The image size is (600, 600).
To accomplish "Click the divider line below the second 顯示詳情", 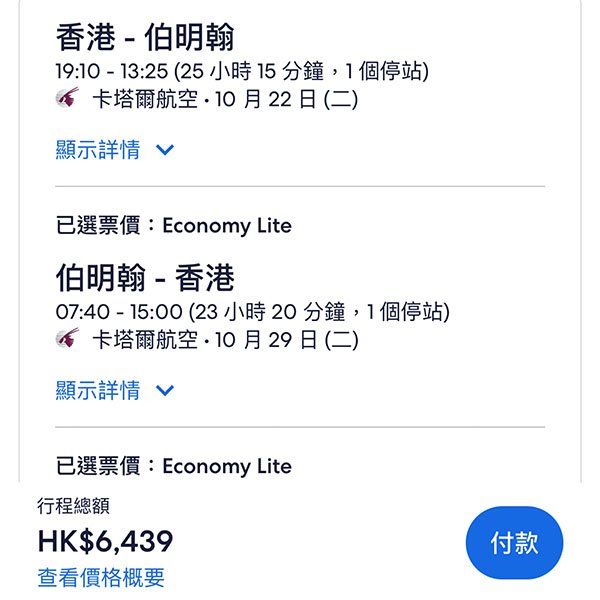I will 300,427.
